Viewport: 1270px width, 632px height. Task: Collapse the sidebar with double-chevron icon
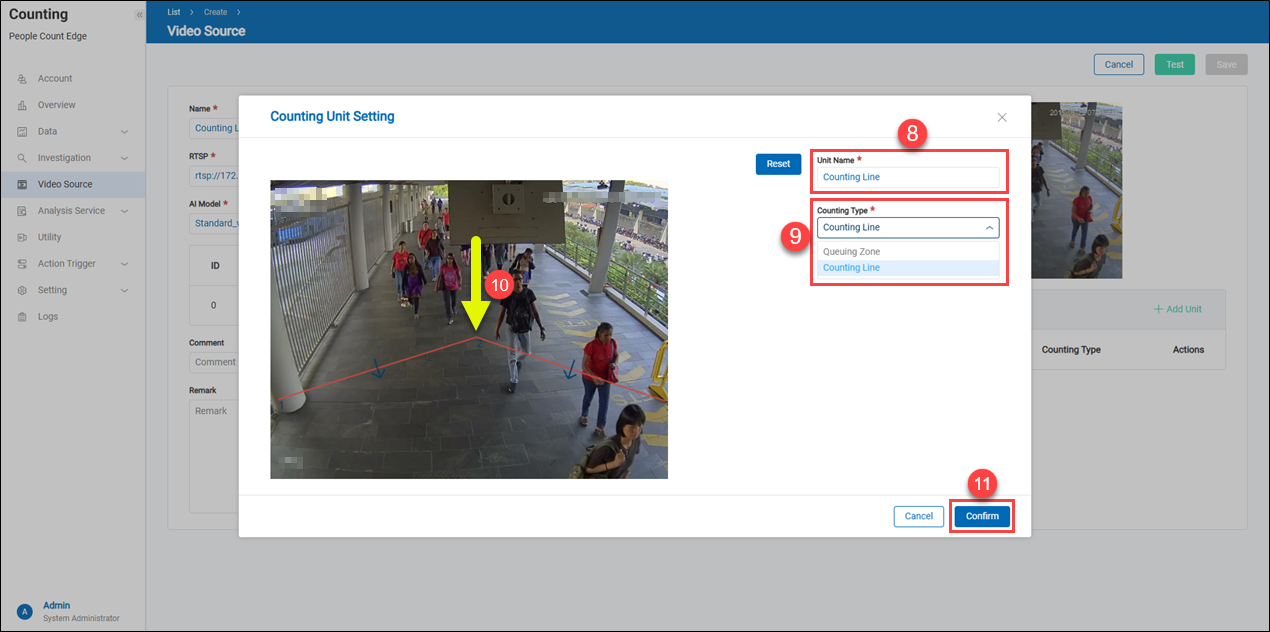click(x=138, y=16)
